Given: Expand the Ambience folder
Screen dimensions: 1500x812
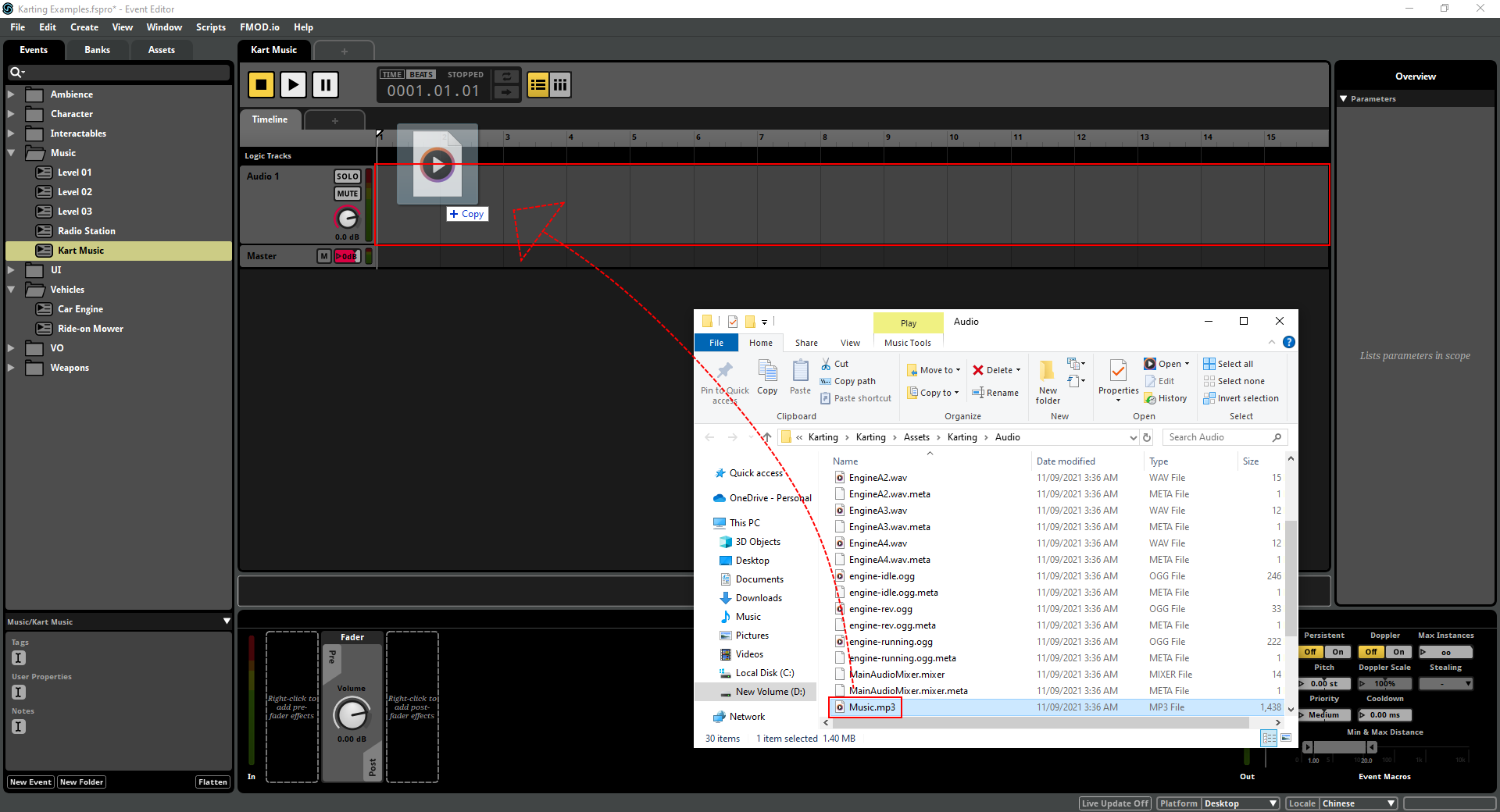Looking at the screenshot, I should (x=11, y=94).
